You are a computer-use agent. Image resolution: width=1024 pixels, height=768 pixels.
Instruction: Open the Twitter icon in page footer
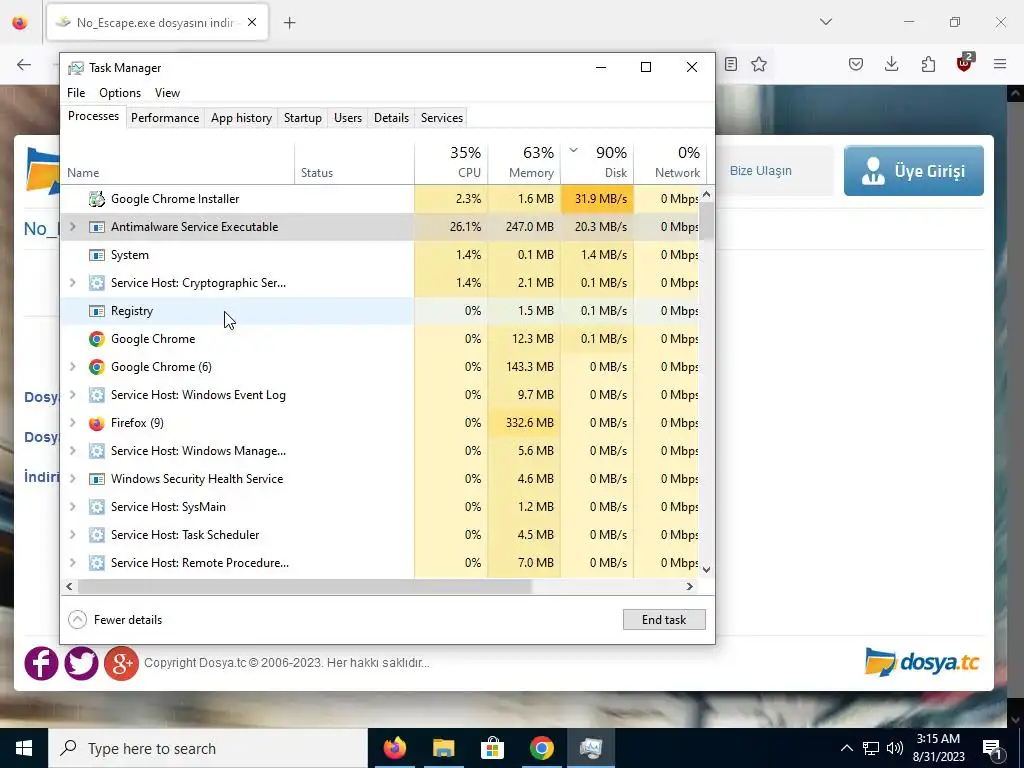pos(81,663)
